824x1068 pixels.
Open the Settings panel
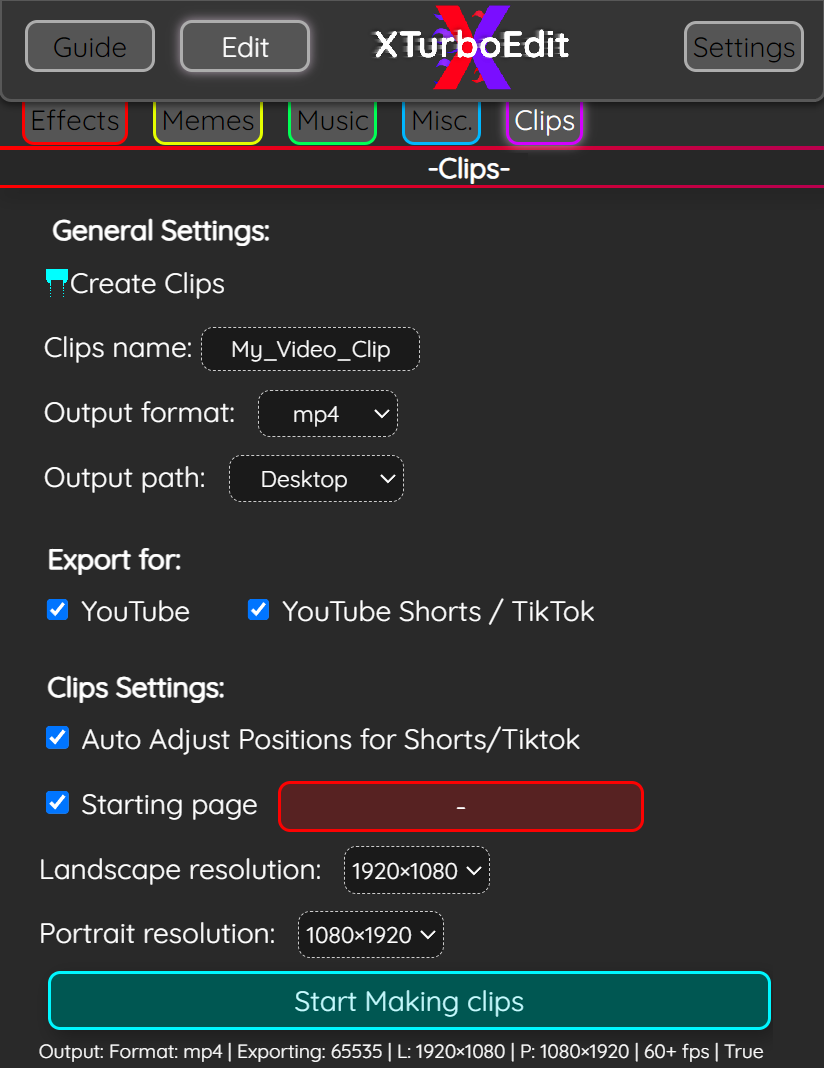pos(743,46)
